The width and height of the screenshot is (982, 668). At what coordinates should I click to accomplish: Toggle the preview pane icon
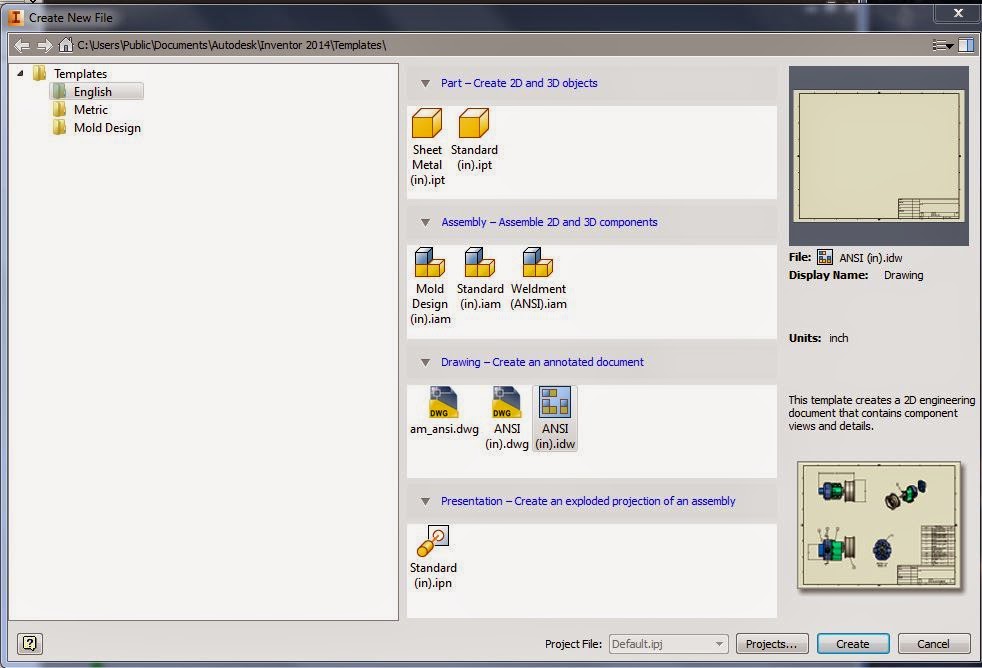966,45
